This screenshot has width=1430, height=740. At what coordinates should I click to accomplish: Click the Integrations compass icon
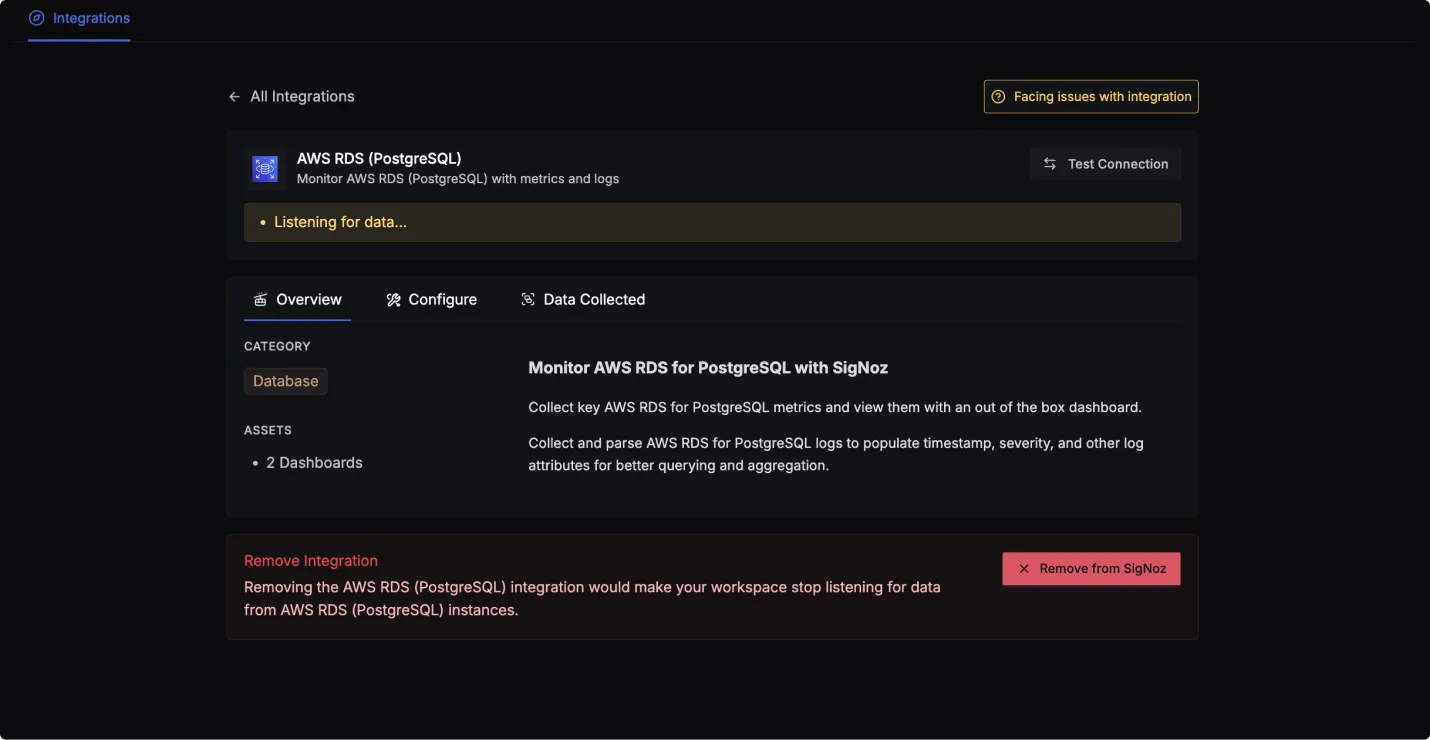[x=37, y=18]
